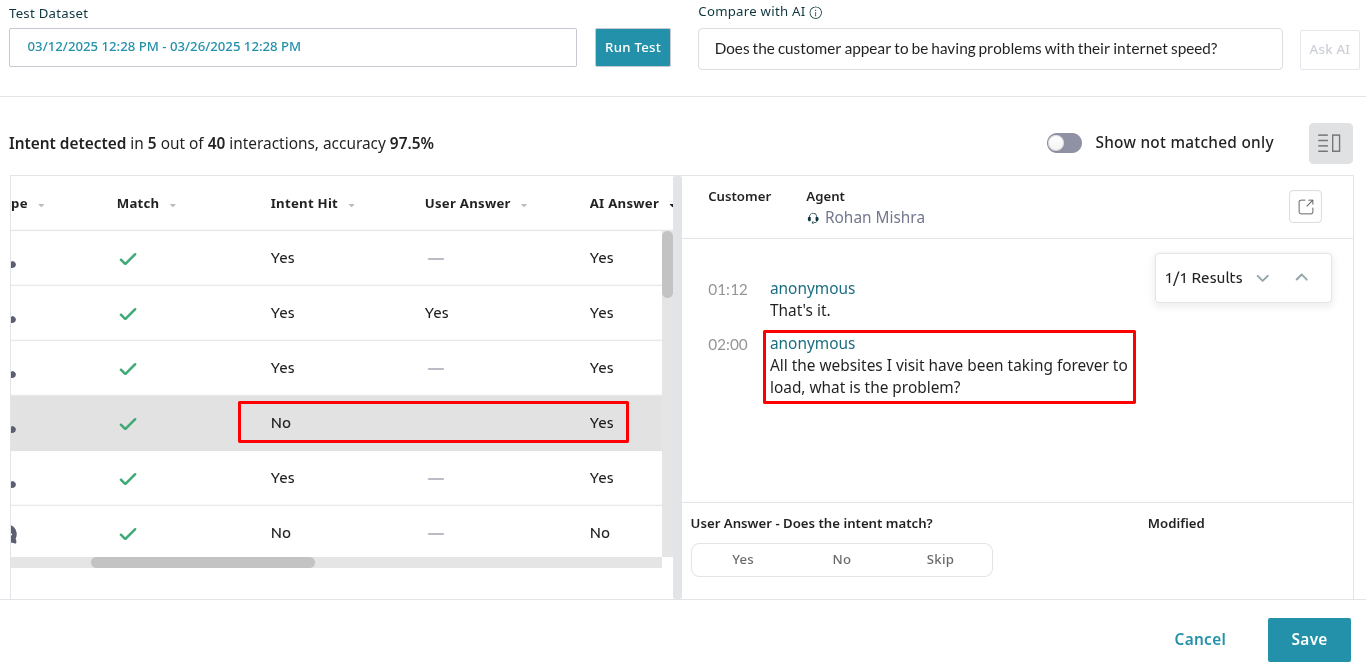The height and width of the screenshot is (671, 1366).
Task: Open the Intent Hit column sort dropdown
Action: point(351,205)
